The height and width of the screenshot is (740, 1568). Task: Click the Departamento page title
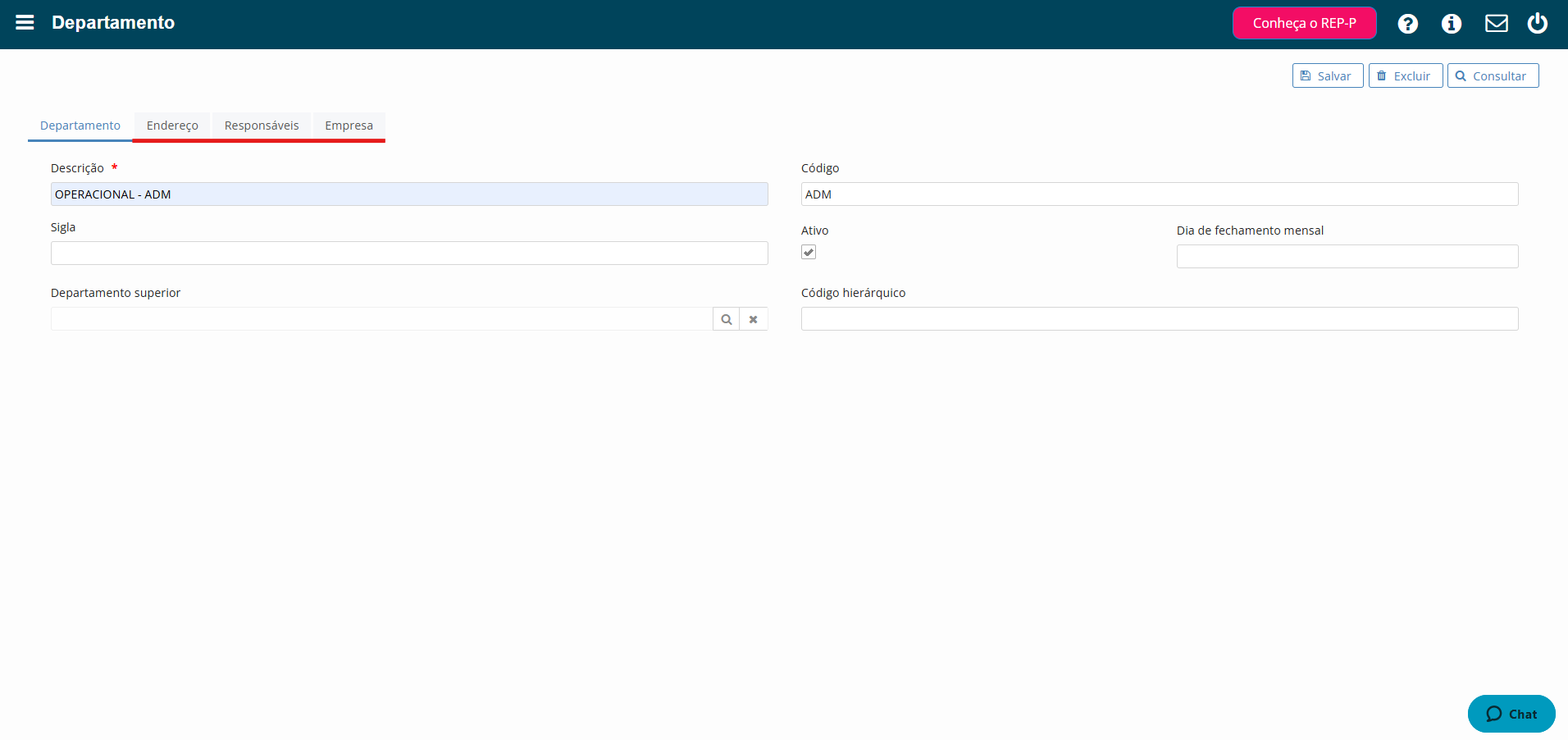pyautogui.click(x=113, y=23)
